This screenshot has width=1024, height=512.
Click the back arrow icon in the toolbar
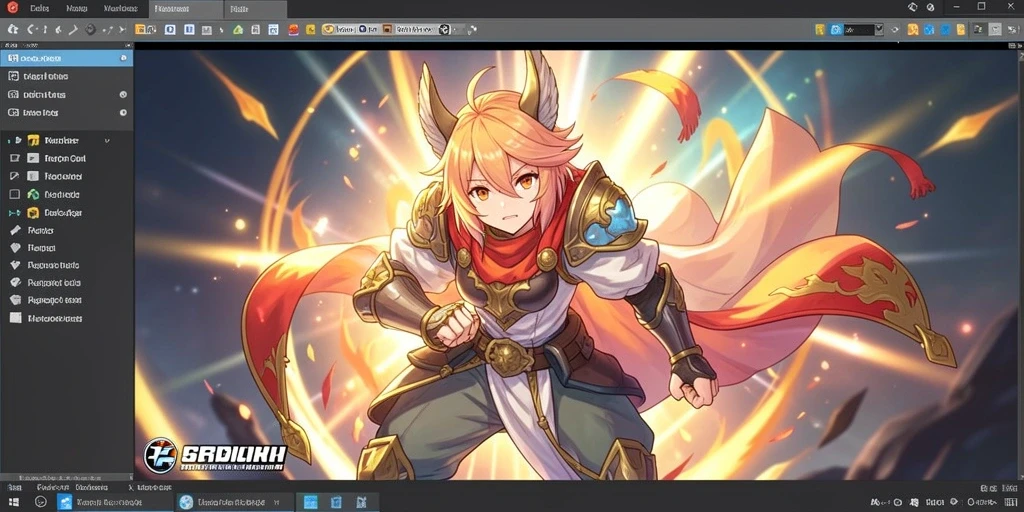[30, 29]
